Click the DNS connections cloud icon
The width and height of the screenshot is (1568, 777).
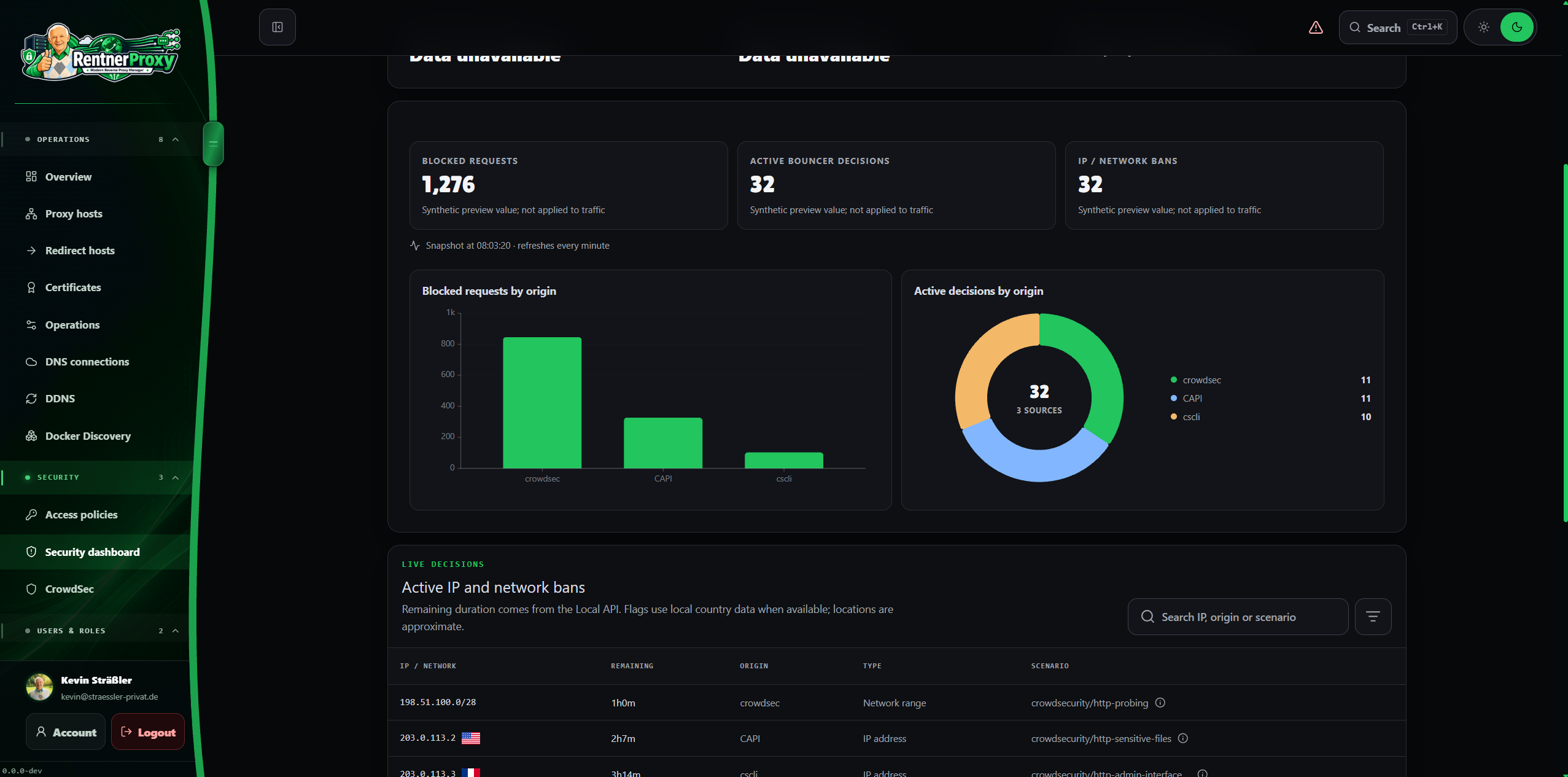click(31, 362)
